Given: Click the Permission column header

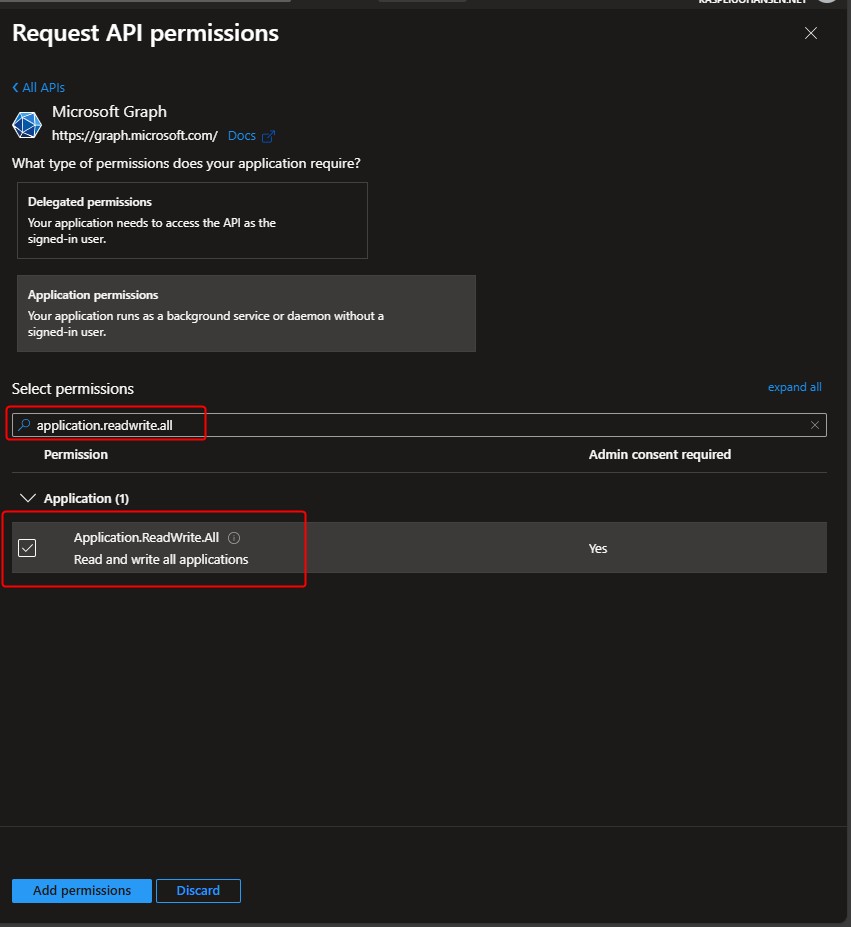Looking at the screenshot, I should click(x=76, y=454).
